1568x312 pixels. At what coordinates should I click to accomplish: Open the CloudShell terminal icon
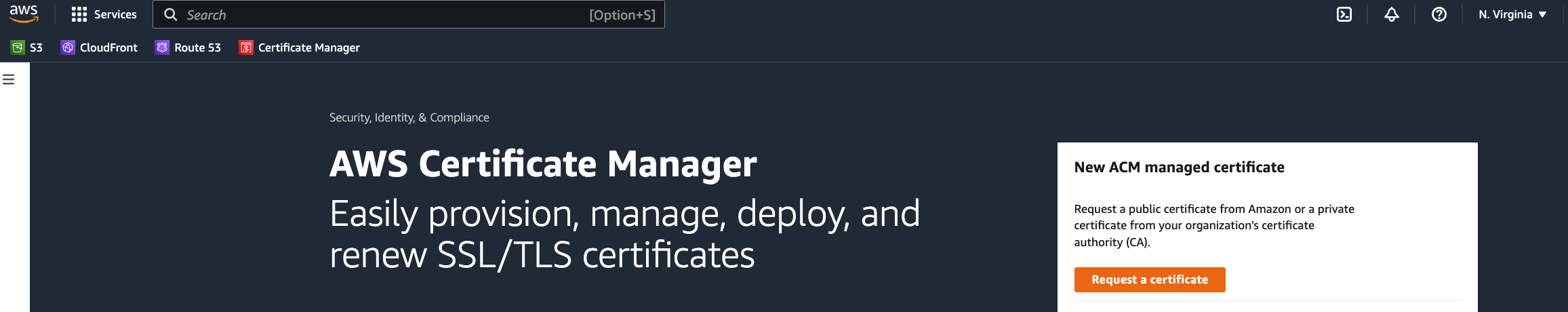1344,14
